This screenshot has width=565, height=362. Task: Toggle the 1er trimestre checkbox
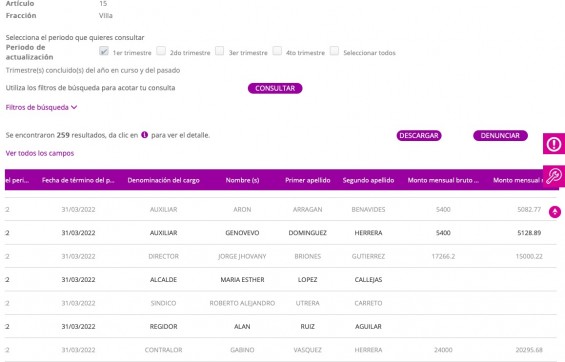tap(103, 51)
